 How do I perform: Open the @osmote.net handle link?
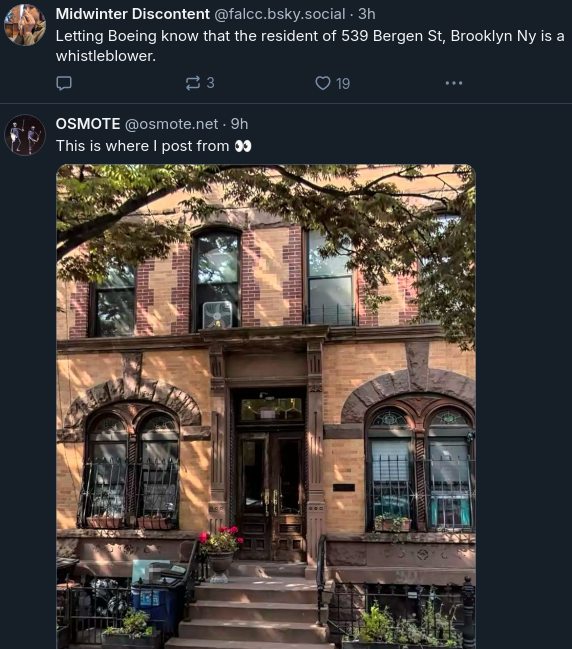coord(171,124)
